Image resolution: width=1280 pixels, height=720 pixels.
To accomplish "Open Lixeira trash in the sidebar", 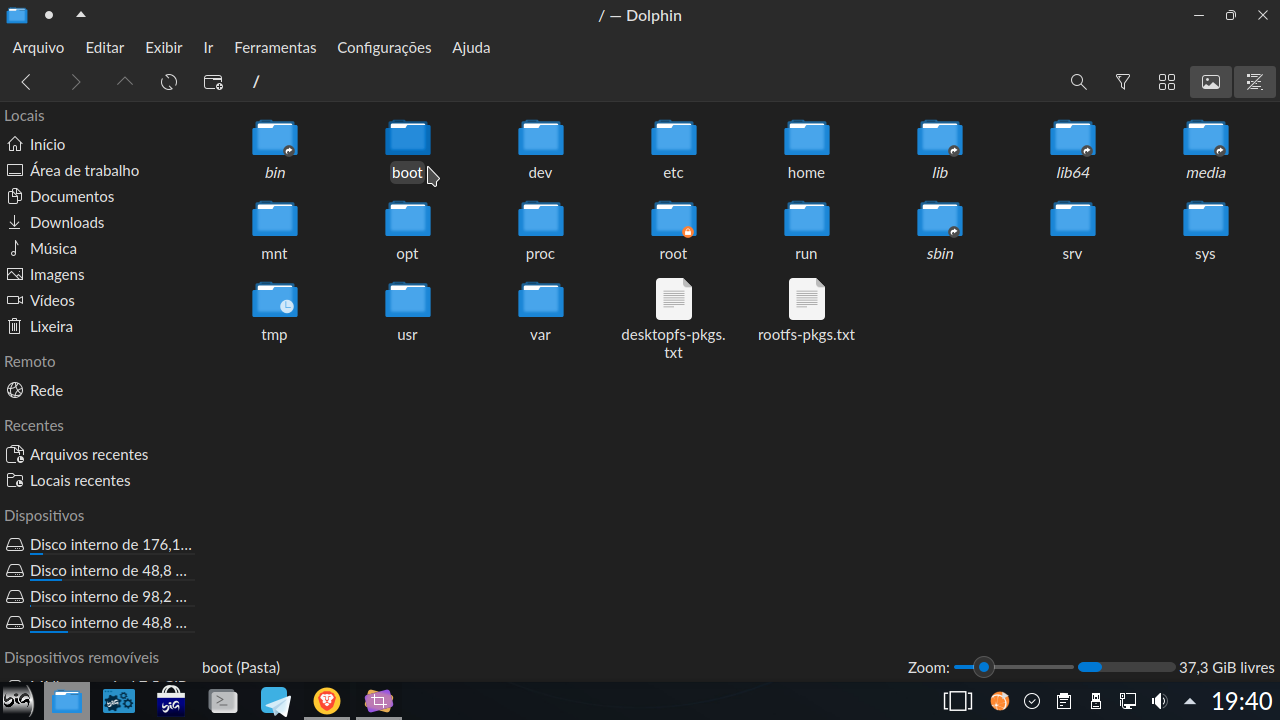I will coord(98,326).
